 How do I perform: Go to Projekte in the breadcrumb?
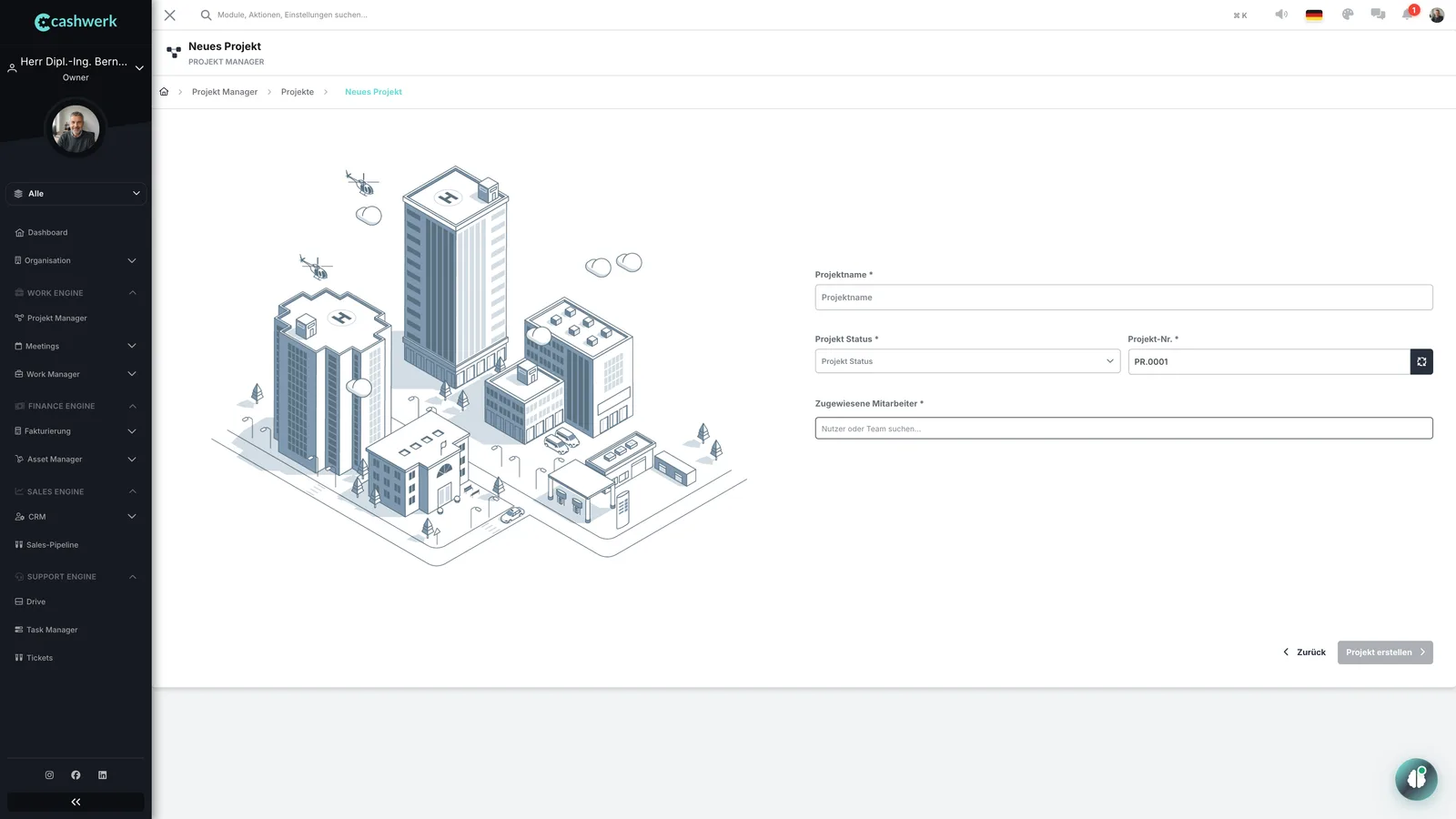[x=298, y=92]
